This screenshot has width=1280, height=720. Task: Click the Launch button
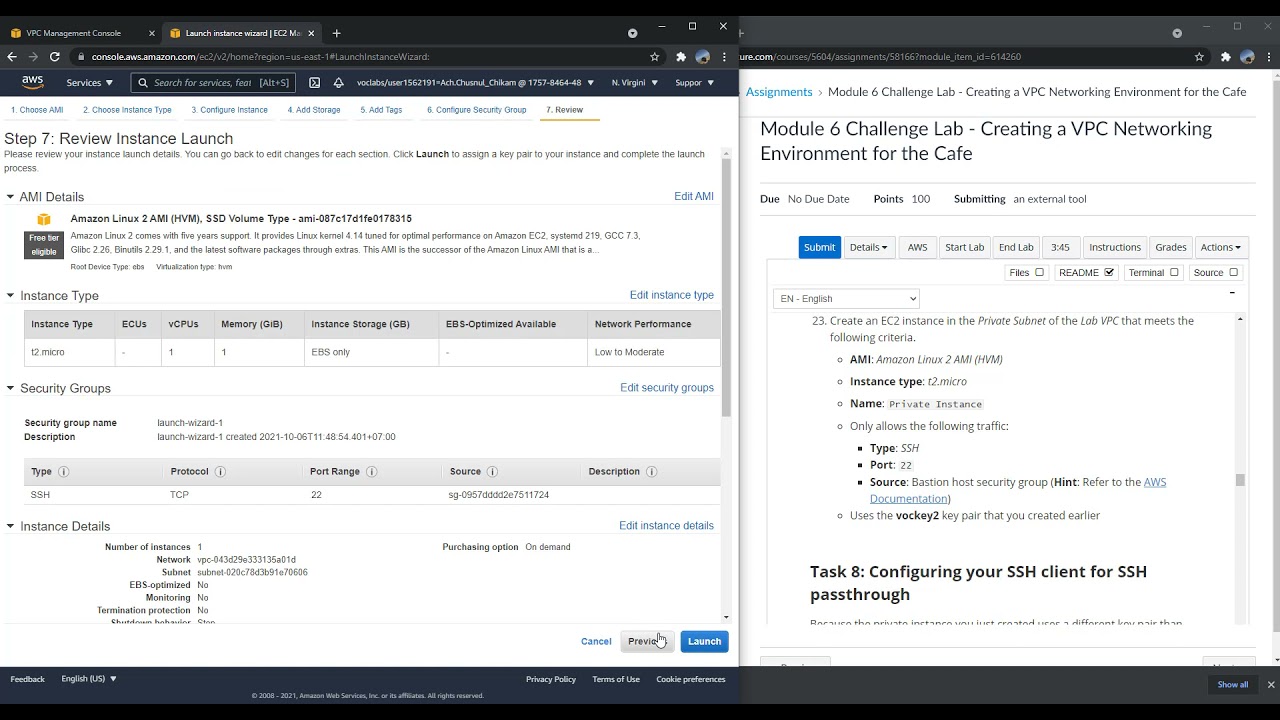[x=704, y=641]
